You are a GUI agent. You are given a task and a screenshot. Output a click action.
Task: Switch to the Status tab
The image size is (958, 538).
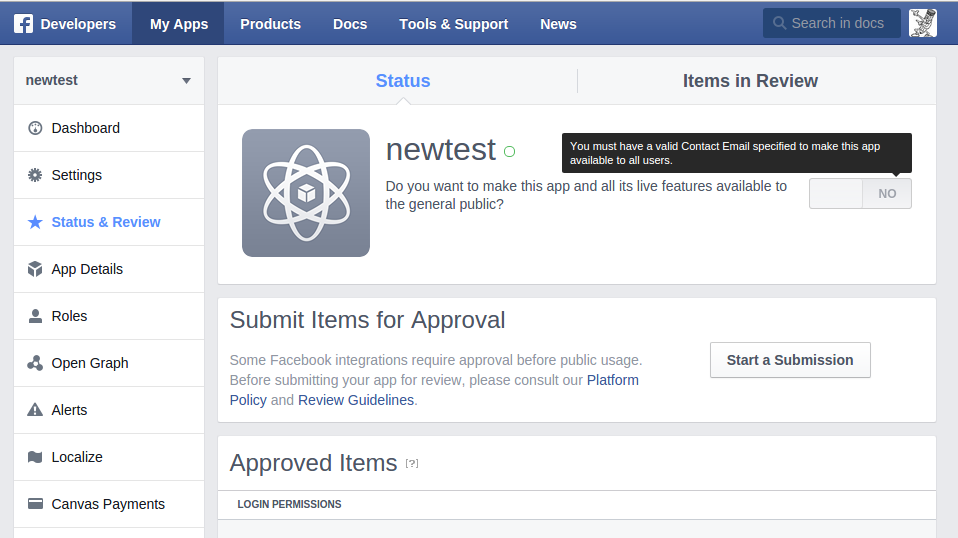[x=403, y=81]
